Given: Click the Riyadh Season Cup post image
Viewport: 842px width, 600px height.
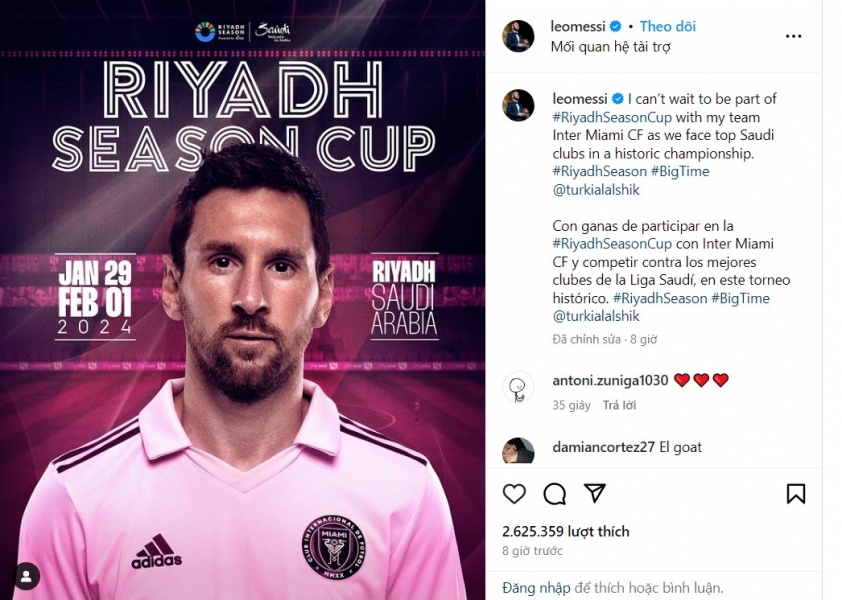Looking at the screenshot, I should pyautogui.click(x=242, y=300).
